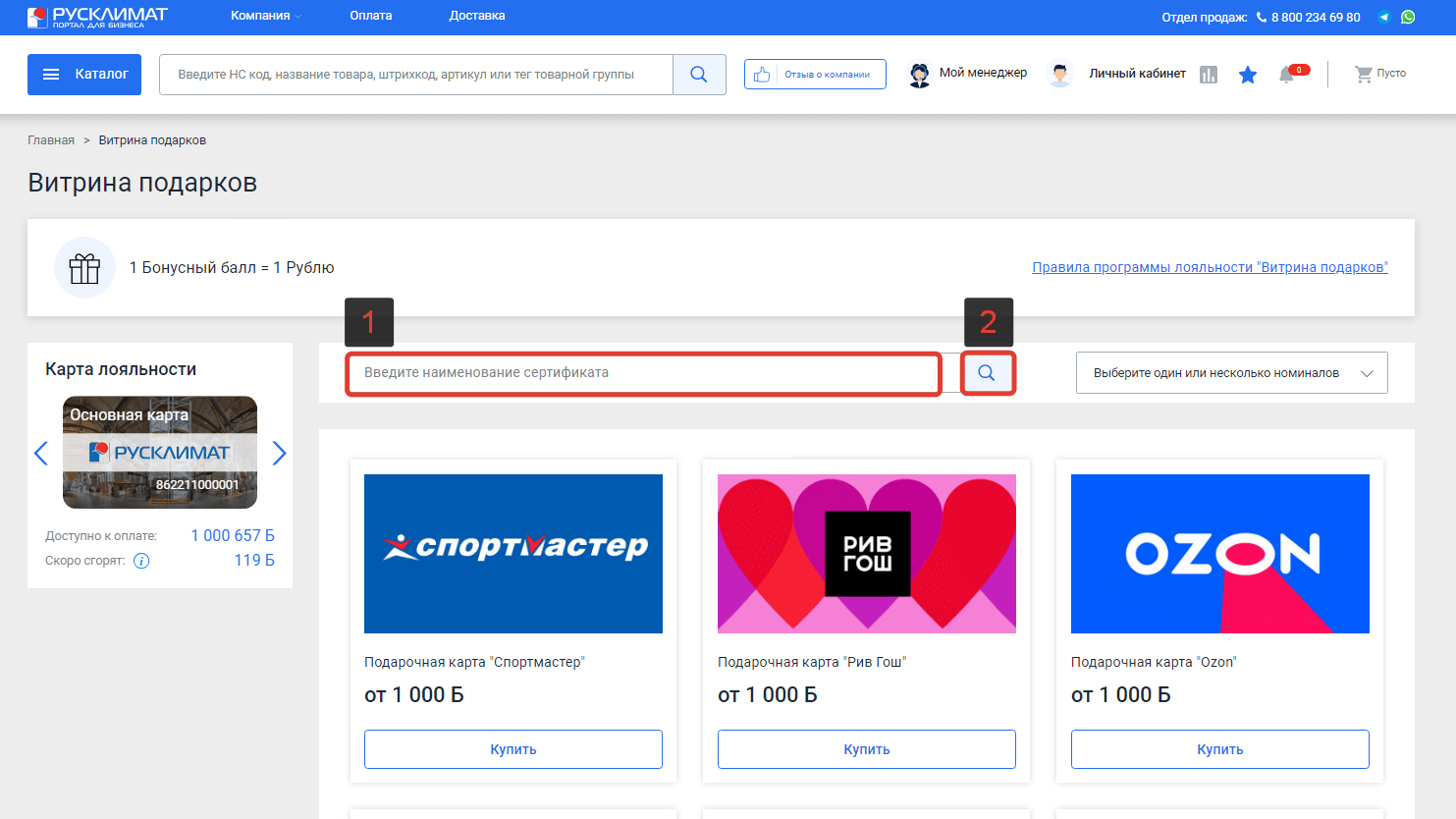Open the Telegram icon in top bar
This screenshot has width=1456, height=819.
click(x=1384, y=17)
